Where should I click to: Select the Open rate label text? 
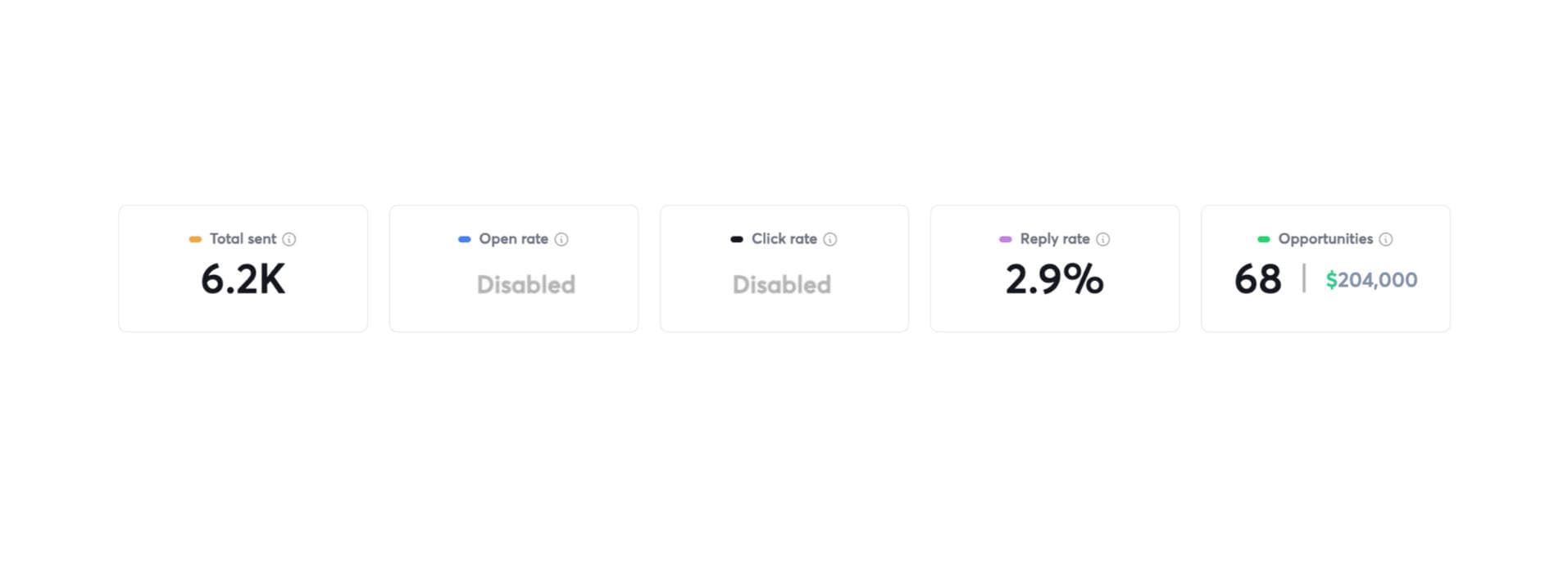coord(513,238)
